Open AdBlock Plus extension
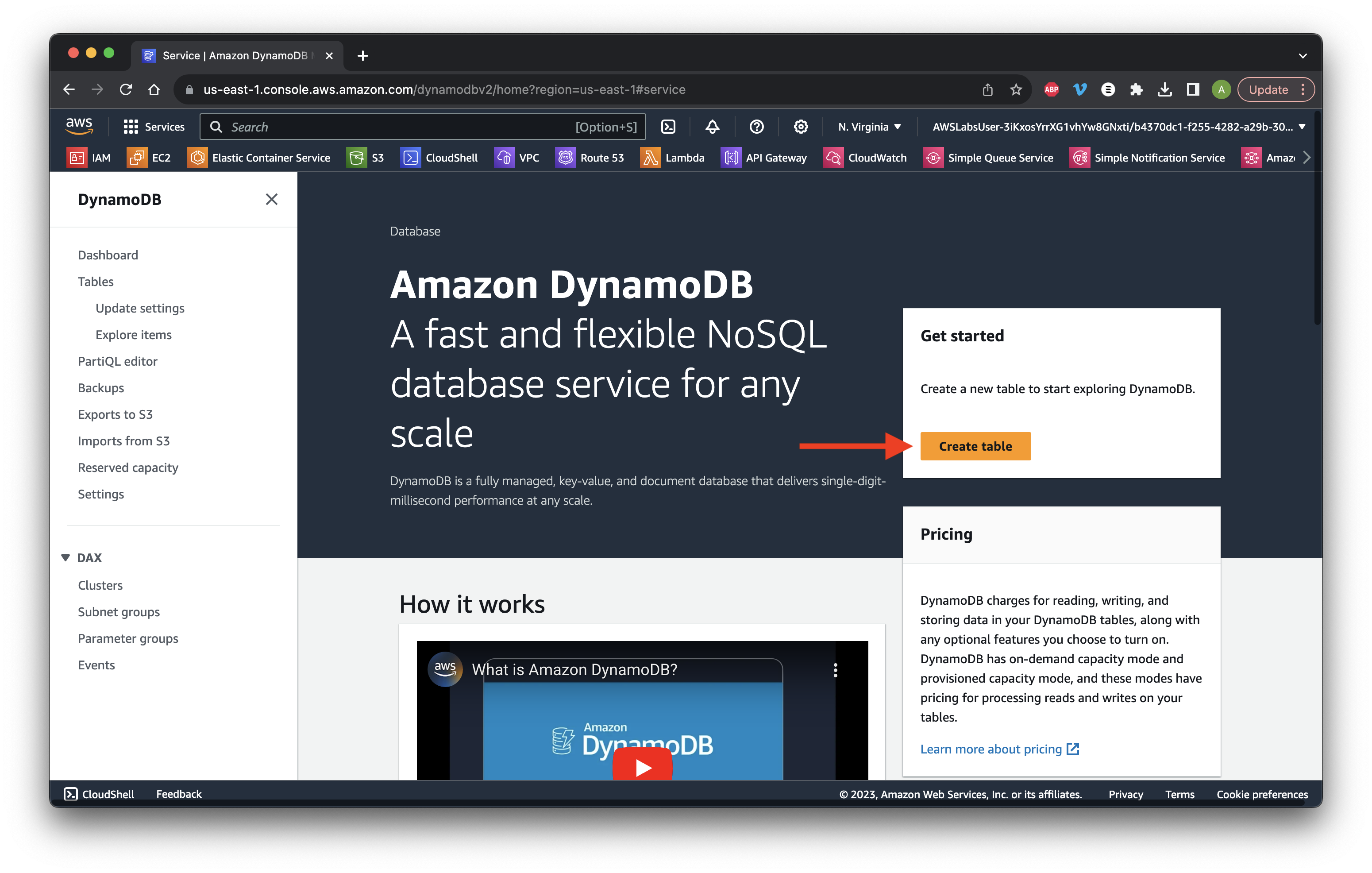This screenshot has height=873, width=1372. click(1051, 89)
